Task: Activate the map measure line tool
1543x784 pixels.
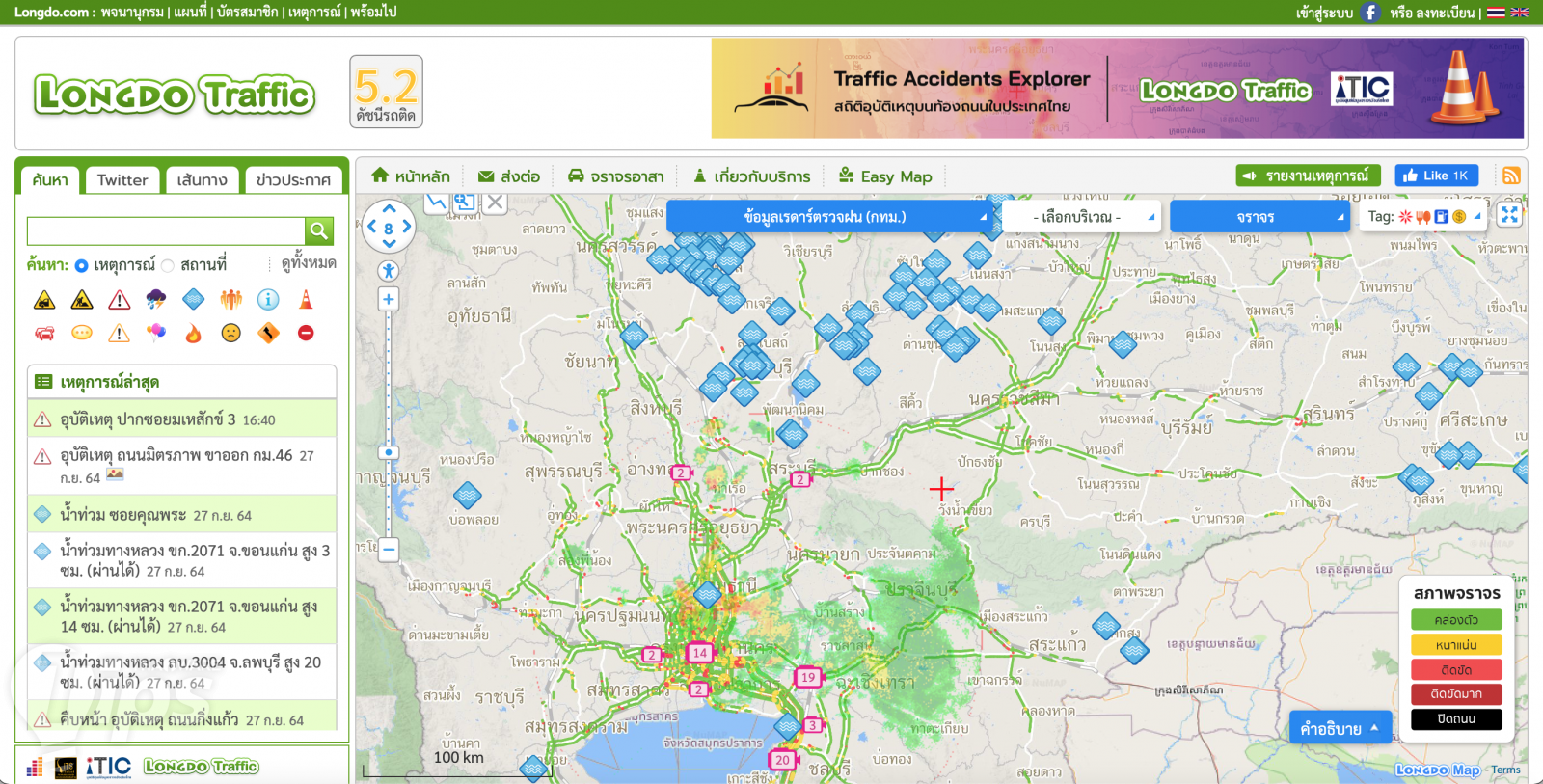Action: tap(437, 202)
